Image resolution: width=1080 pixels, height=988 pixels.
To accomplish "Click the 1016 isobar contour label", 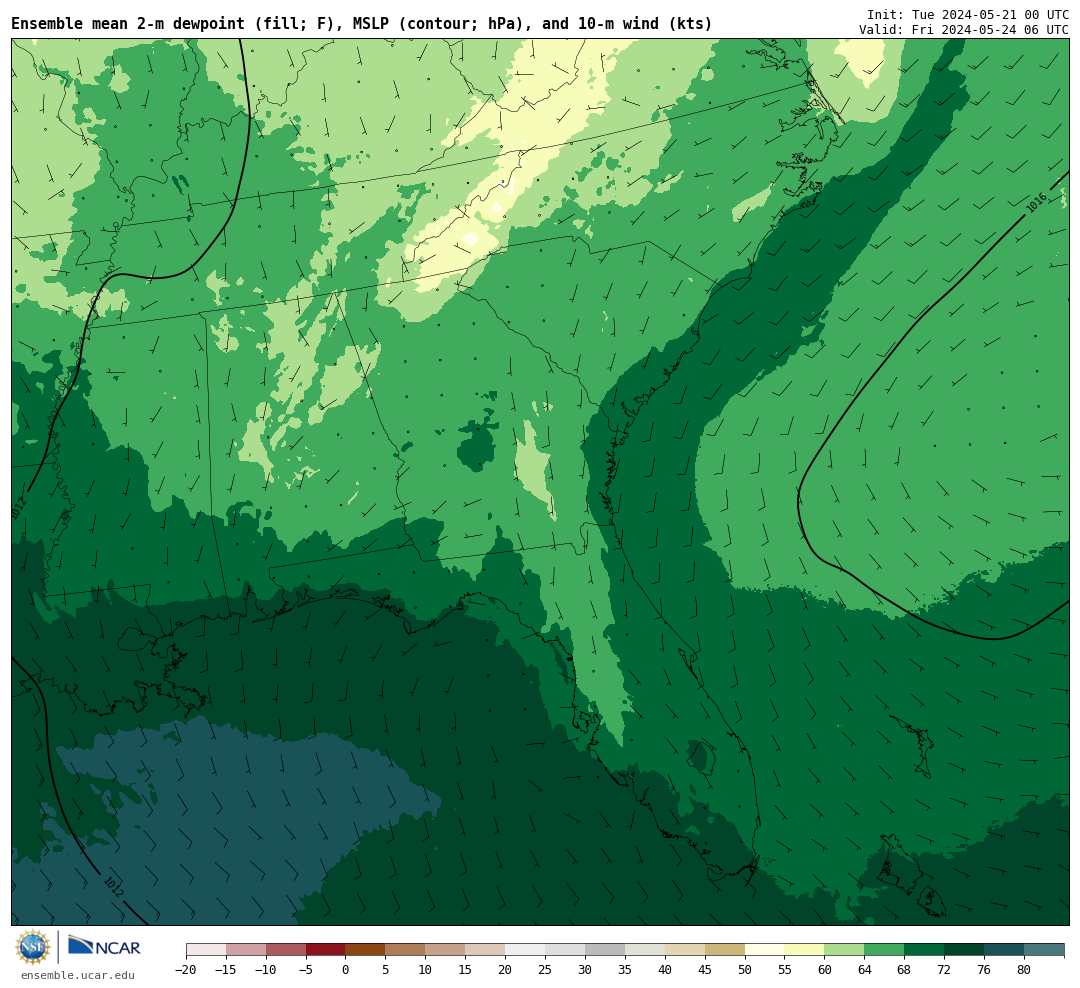I will [x=1035, y=203].
